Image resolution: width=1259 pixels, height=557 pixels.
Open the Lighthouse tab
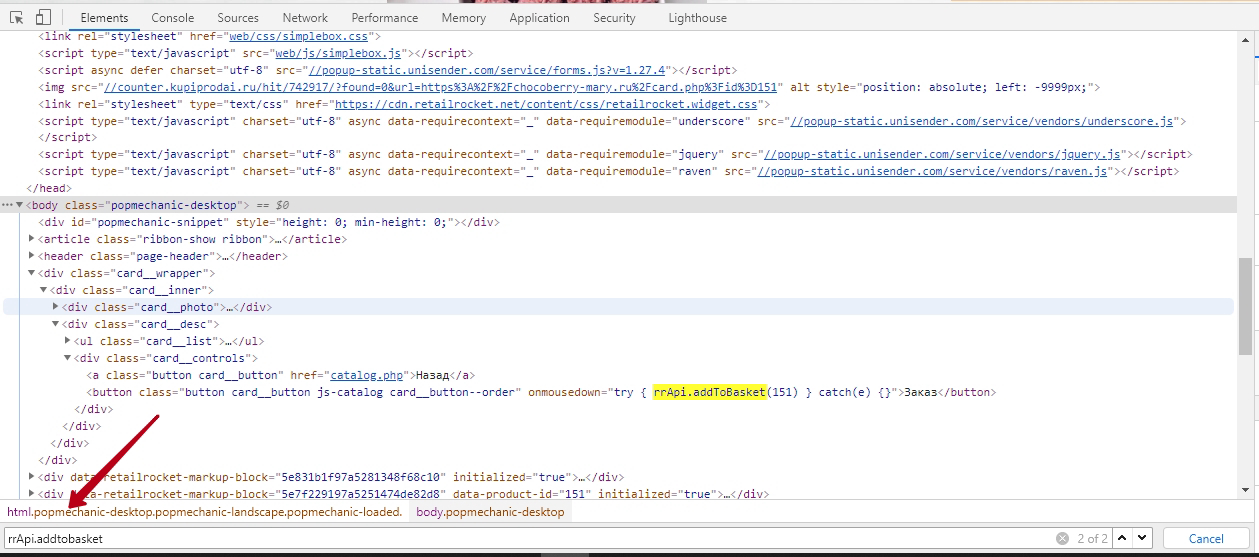pos(698,18)
